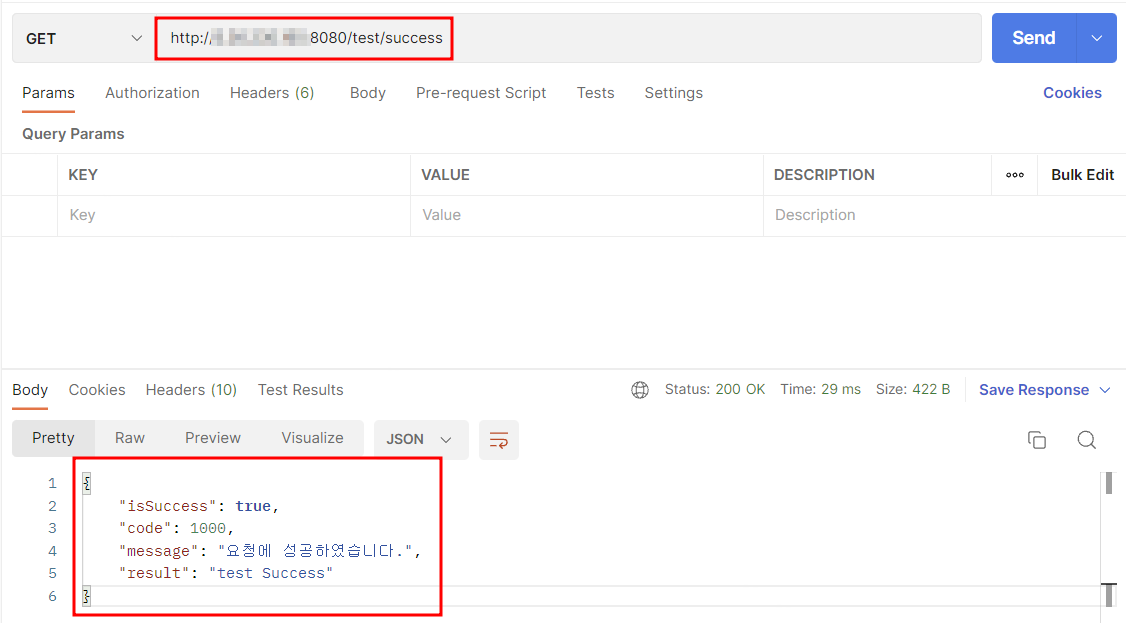Click the "isSuccess": true line

tap(199, 506)
